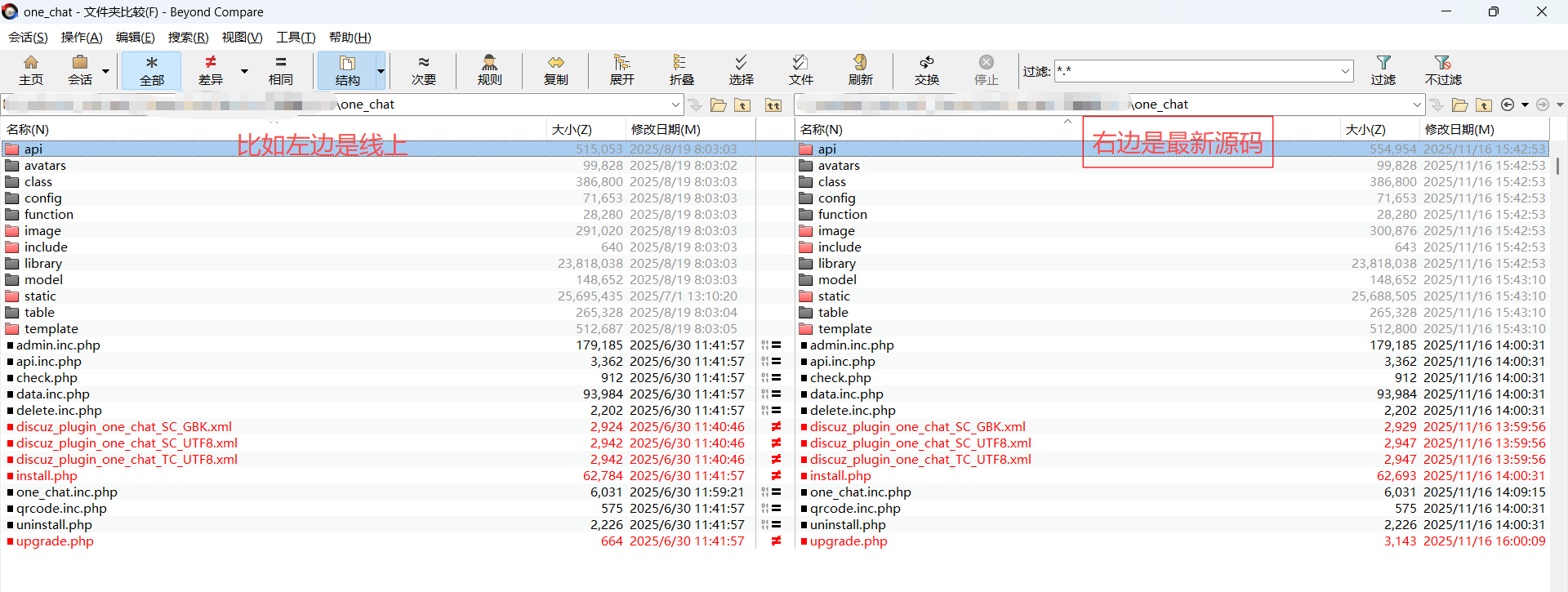Open the 编辑(E) menu
This screenshot has height=592, width=1568.
(136, 37)
